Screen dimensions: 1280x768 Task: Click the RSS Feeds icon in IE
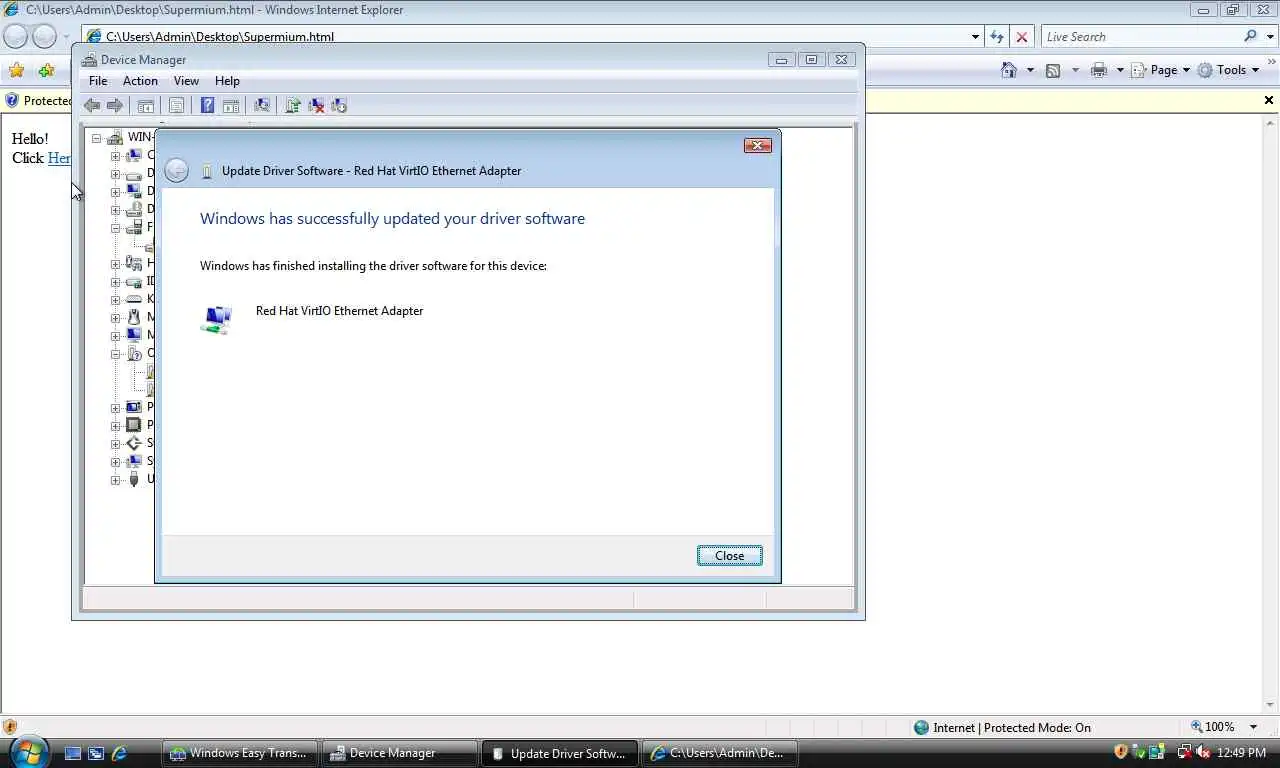point(1053,70)
